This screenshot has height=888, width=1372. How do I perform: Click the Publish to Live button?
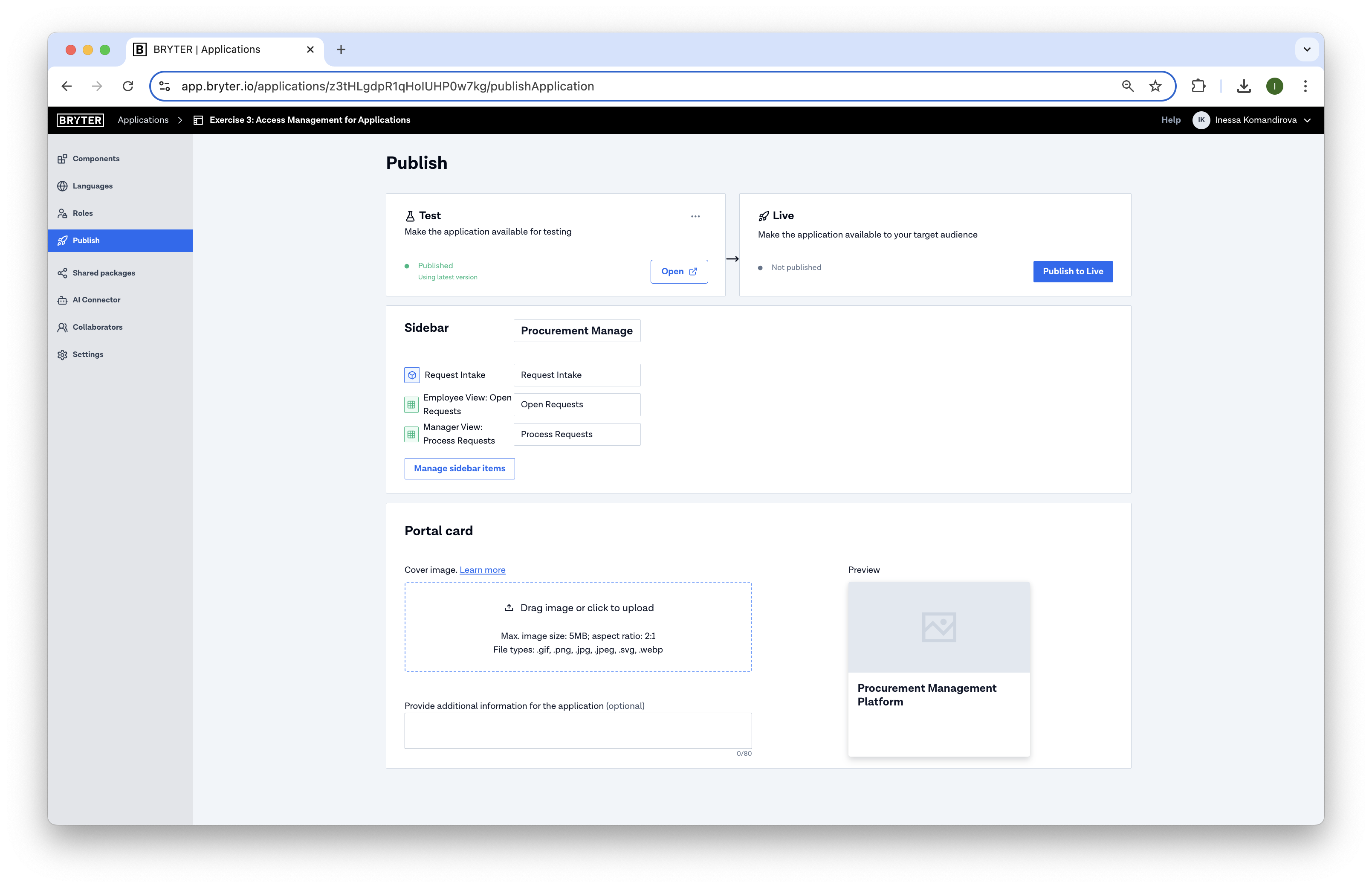click(1072, 272)
